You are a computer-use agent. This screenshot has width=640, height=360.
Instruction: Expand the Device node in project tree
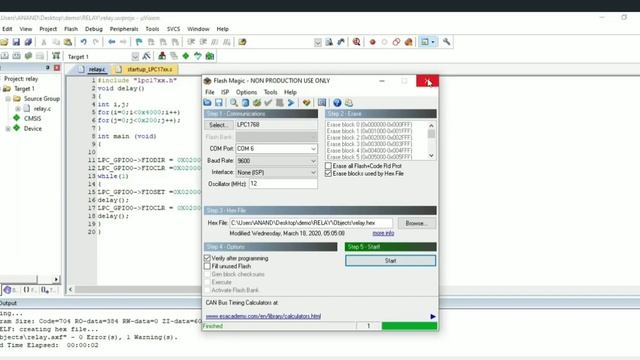(x=8, y=129)
